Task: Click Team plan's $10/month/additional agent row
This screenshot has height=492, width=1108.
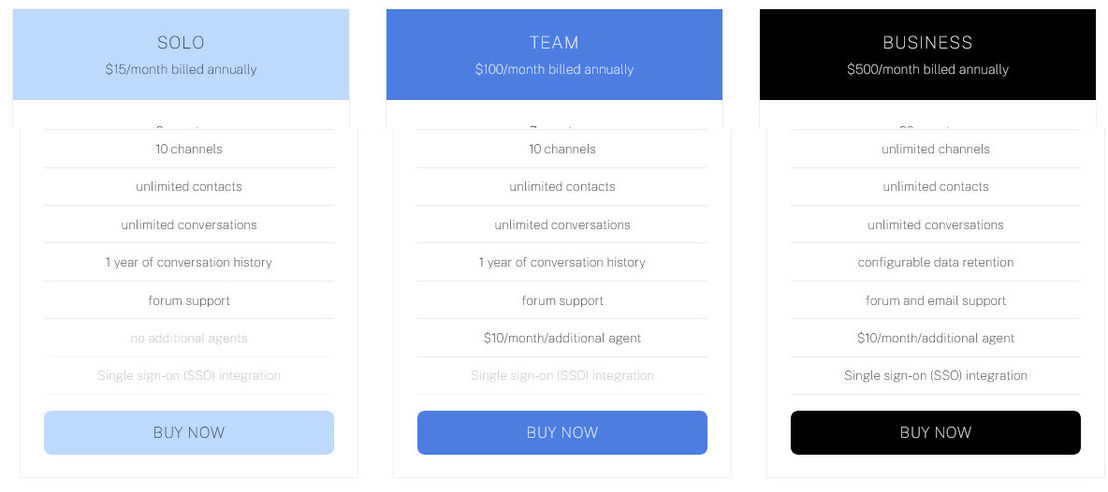Action: pyautogui.click(x=562, y=338)
